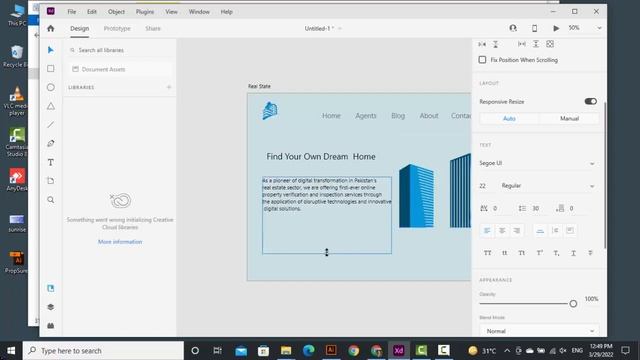Click the Windows Start button
The image size is (640, 360).
point(11,351)
